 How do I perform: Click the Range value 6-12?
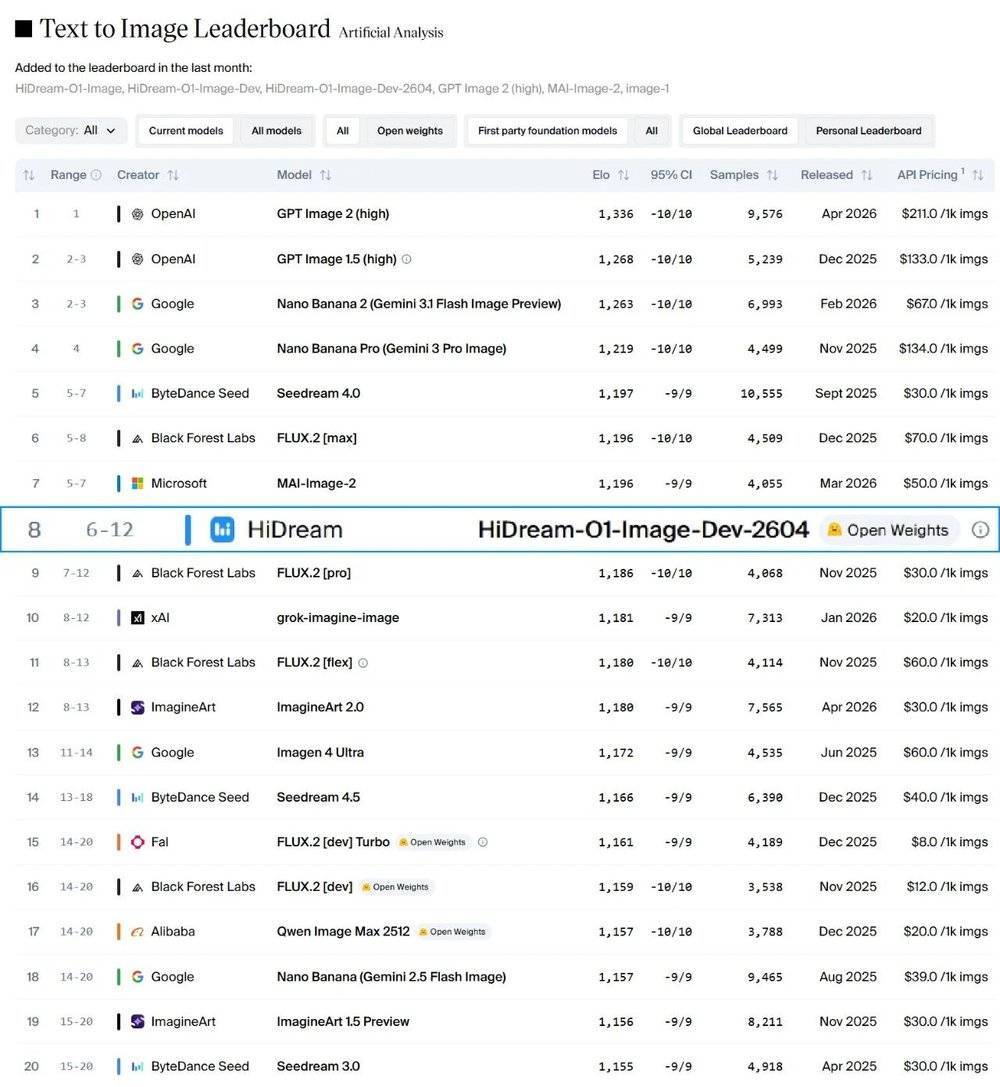coord(109,530)
